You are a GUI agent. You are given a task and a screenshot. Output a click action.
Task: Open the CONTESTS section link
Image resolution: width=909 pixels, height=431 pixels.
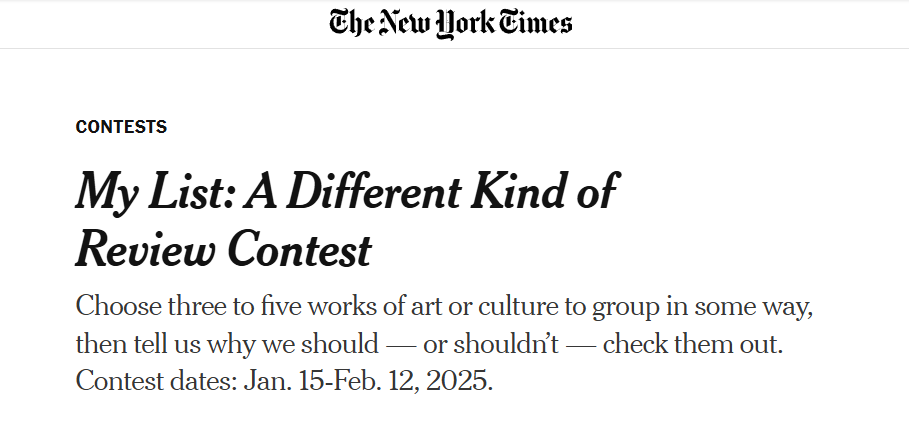121,126
